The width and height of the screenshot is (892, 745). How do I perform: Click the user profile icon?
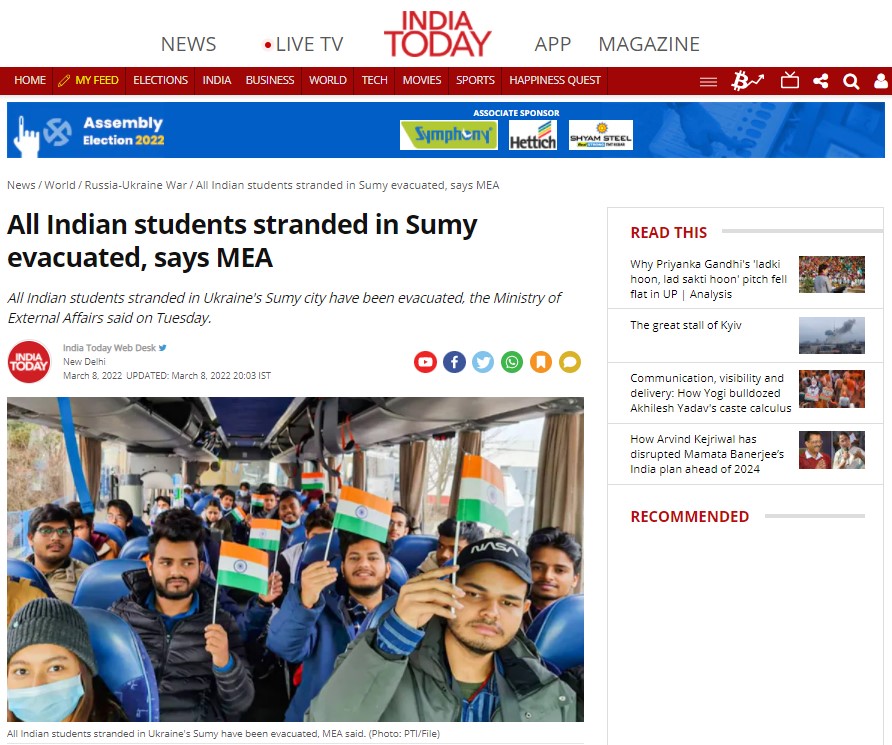click(881, 81)
